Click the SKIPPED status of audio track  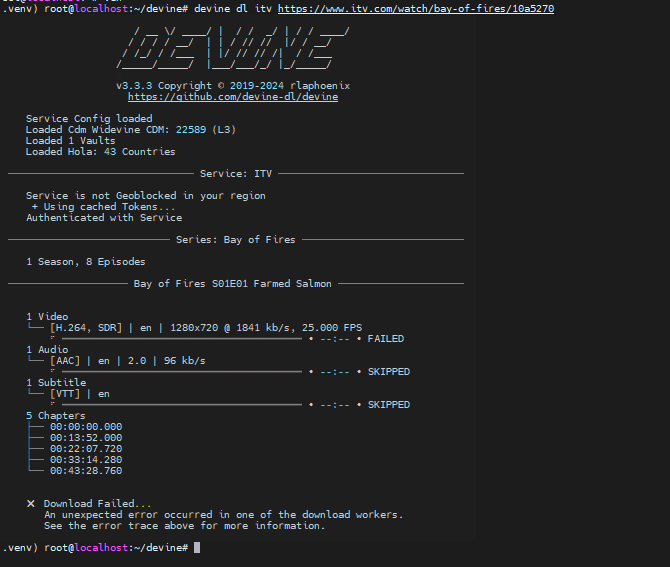click(389, 372)
